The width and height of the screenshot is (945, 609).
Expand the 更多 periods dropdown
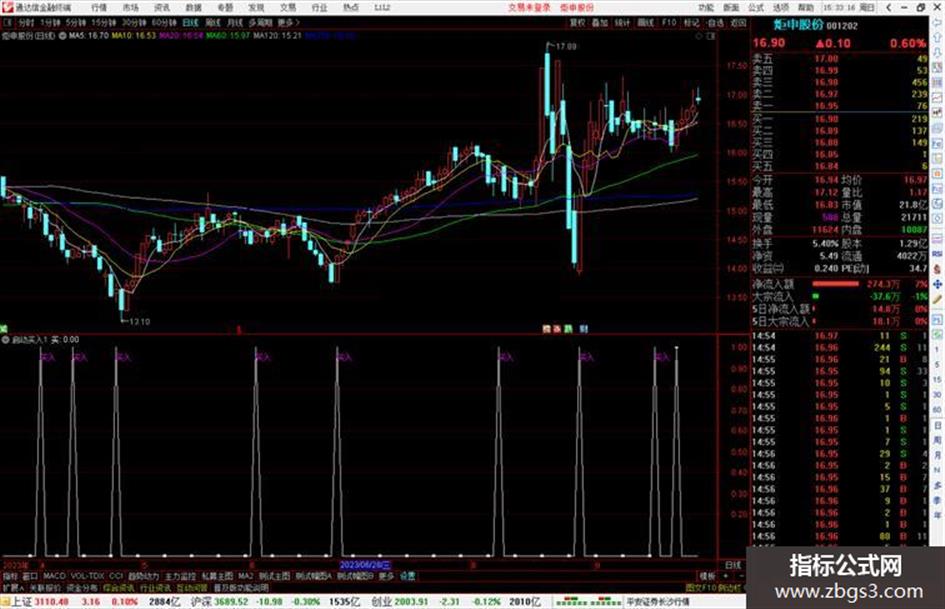pyautogui.click(x=287, y=22)
